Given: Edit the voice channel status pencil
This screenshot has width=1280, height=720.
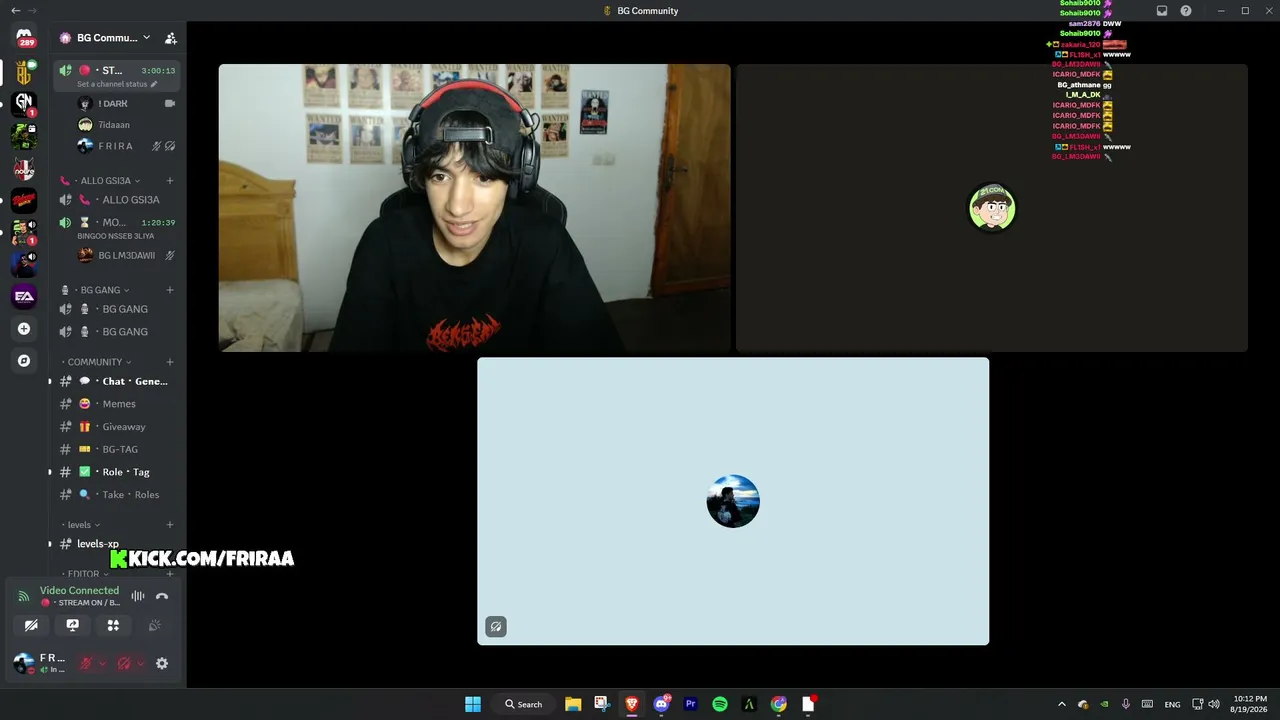Looking at the screenshot, I should coord(153,84).
